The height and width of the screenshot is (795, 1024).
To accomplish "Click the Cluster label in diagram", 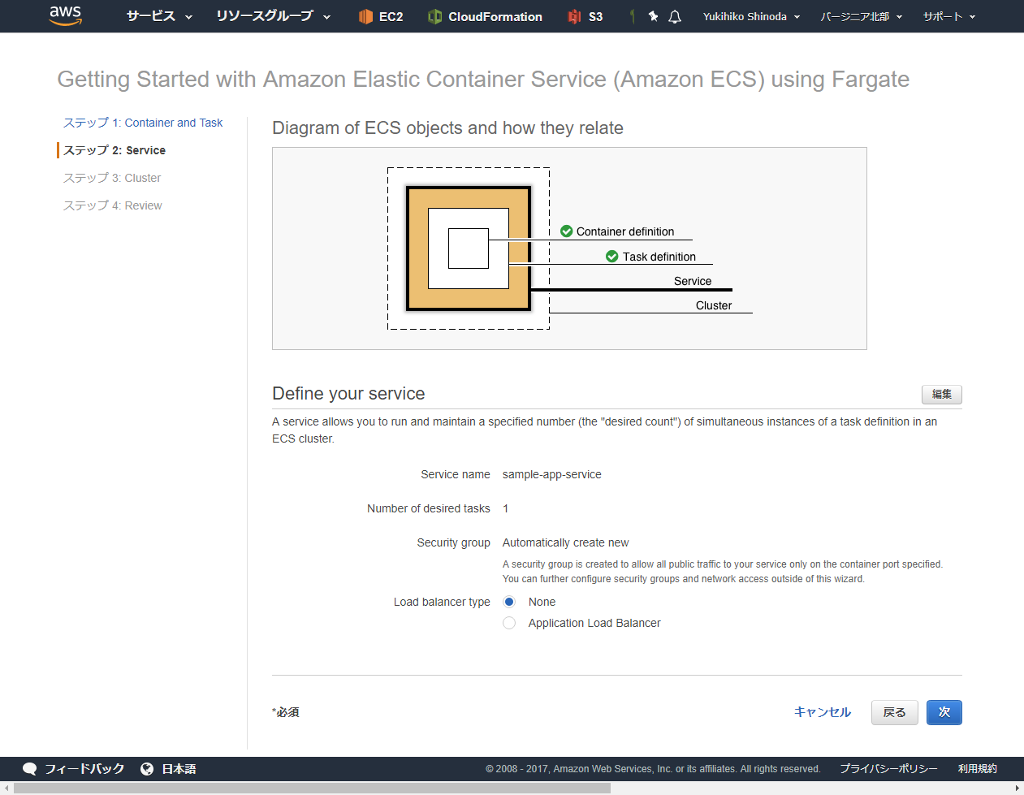I will [x=713, y=305].
